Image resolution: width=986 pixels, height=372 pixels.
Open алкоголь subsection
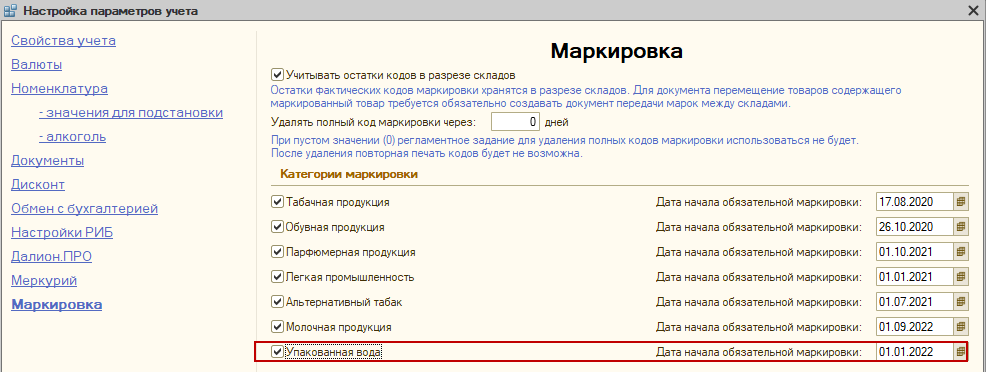[x=72, y=136]
